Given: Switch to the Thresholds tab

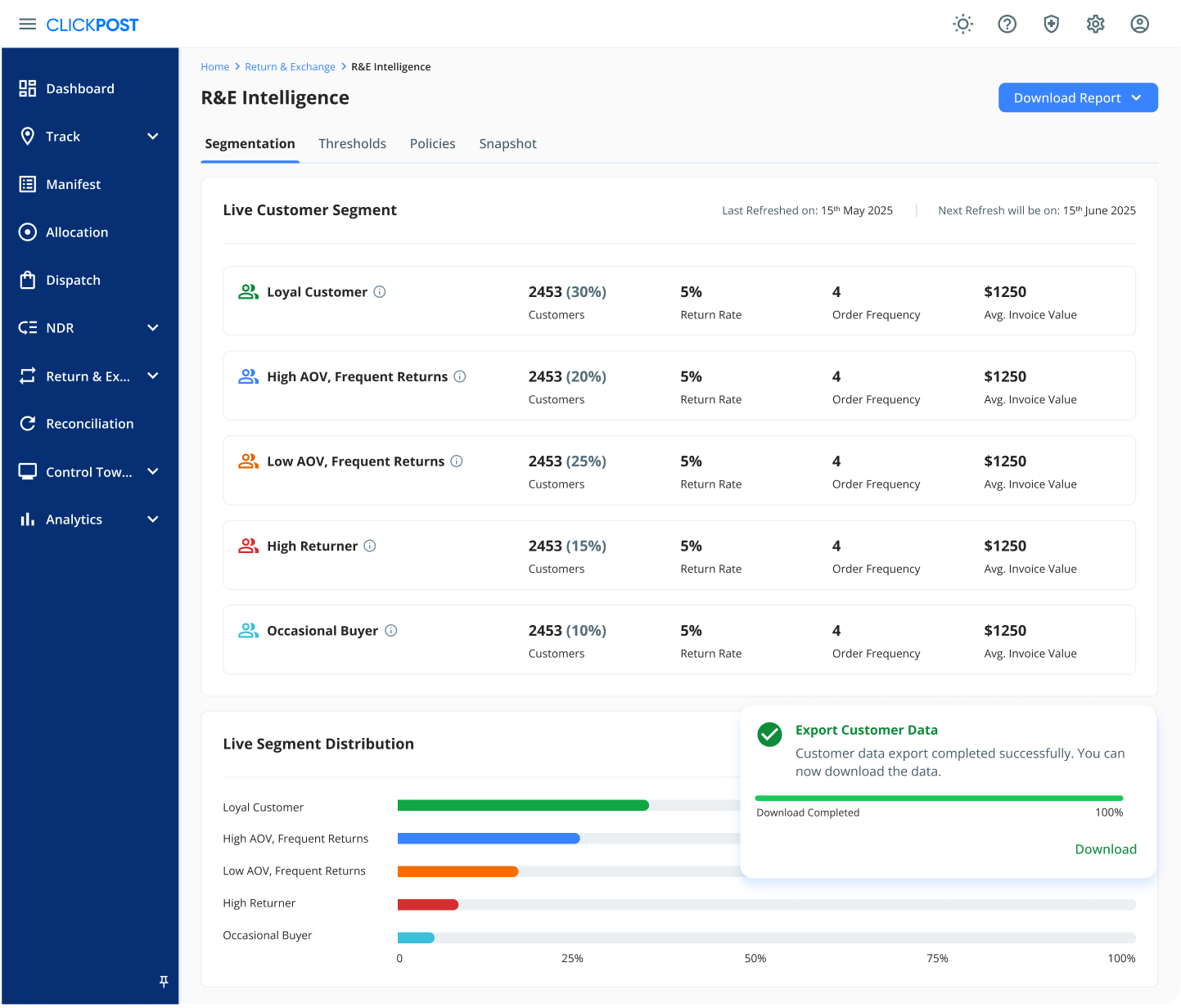Looking at the screenshot, I should pyautogui.click(x=352, y=143).
